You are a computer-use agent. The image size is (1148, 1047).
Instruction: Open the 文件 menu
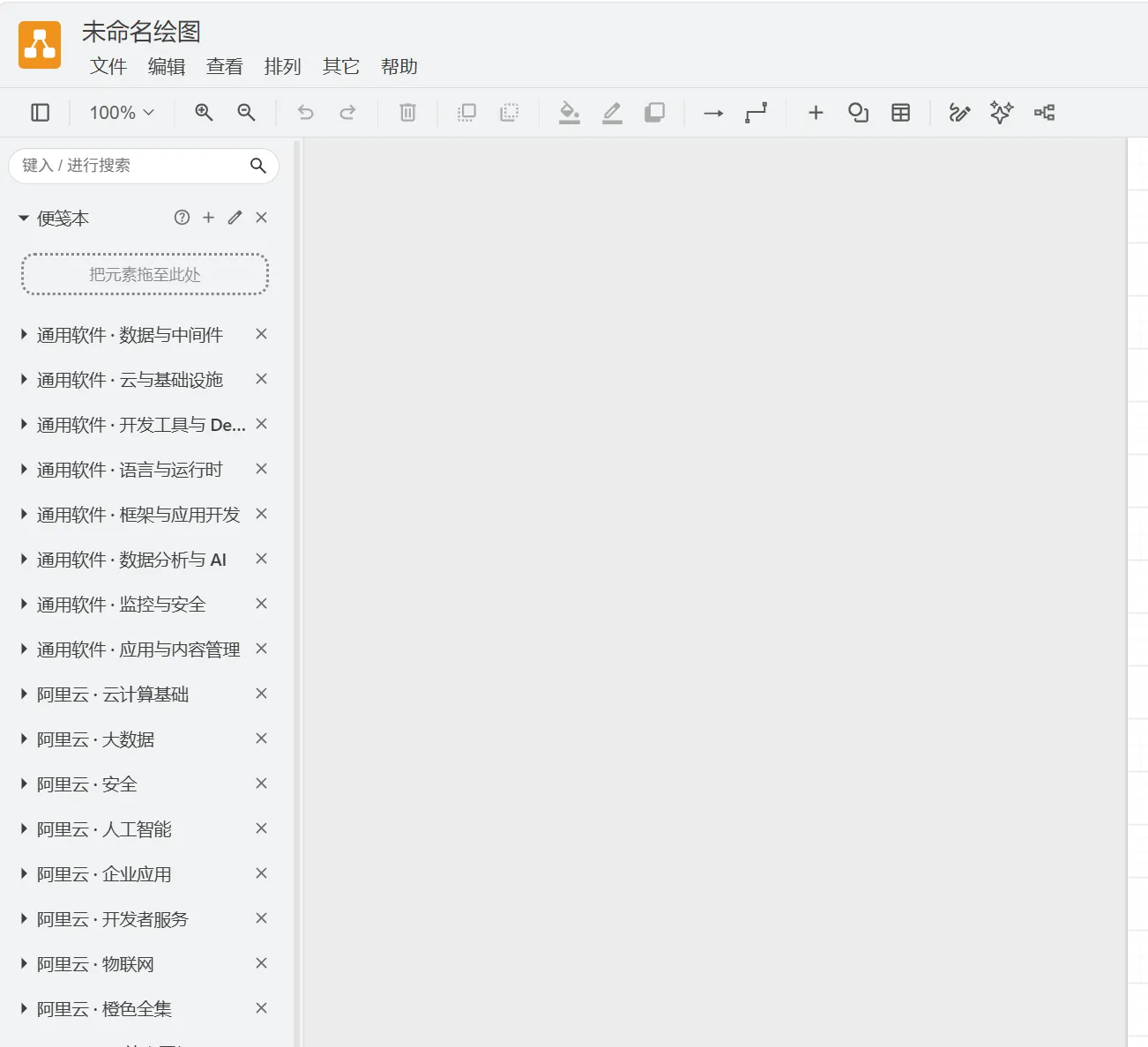coord(108,66)
